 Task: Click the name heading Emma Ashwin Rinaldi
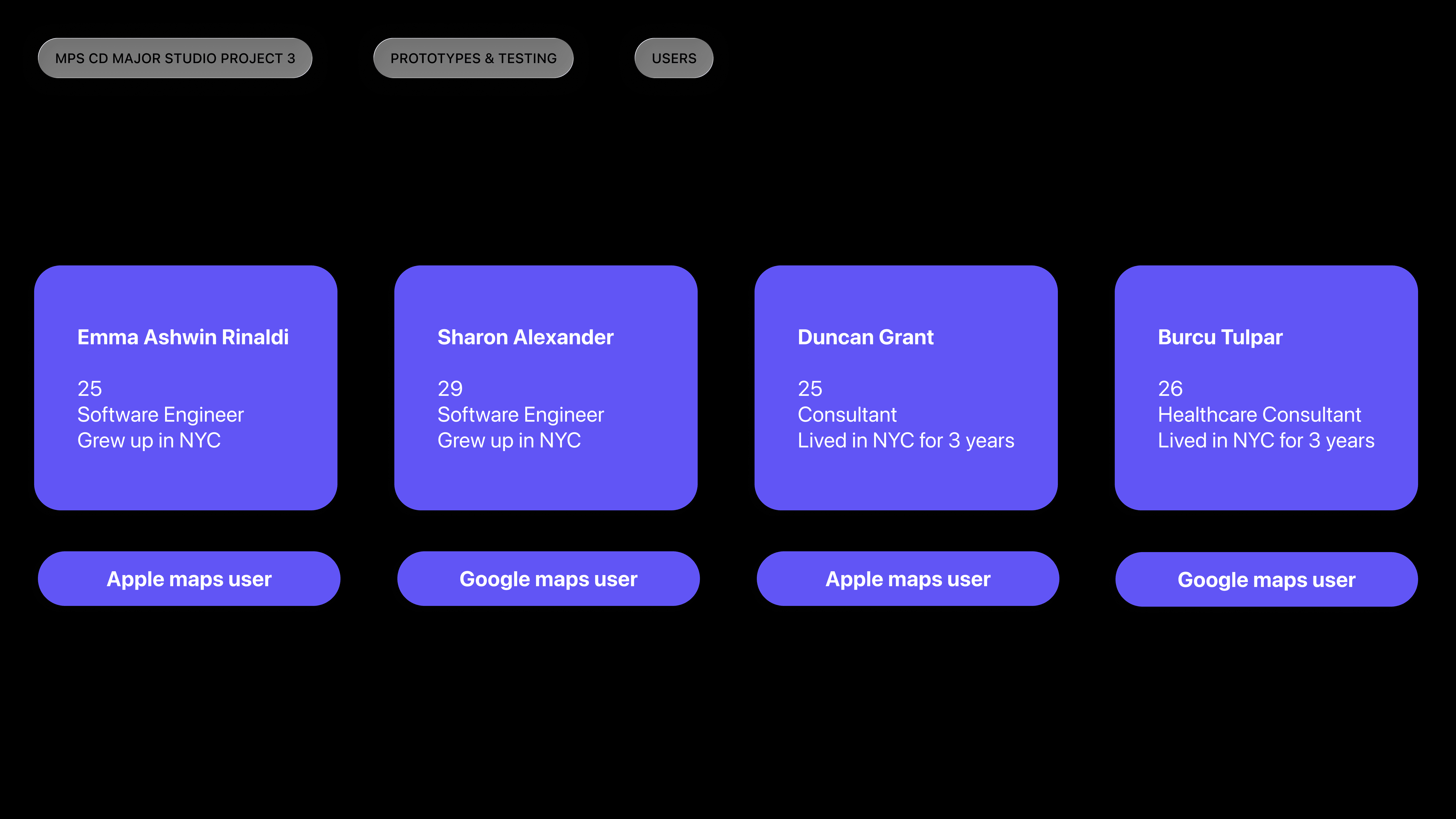183,337
